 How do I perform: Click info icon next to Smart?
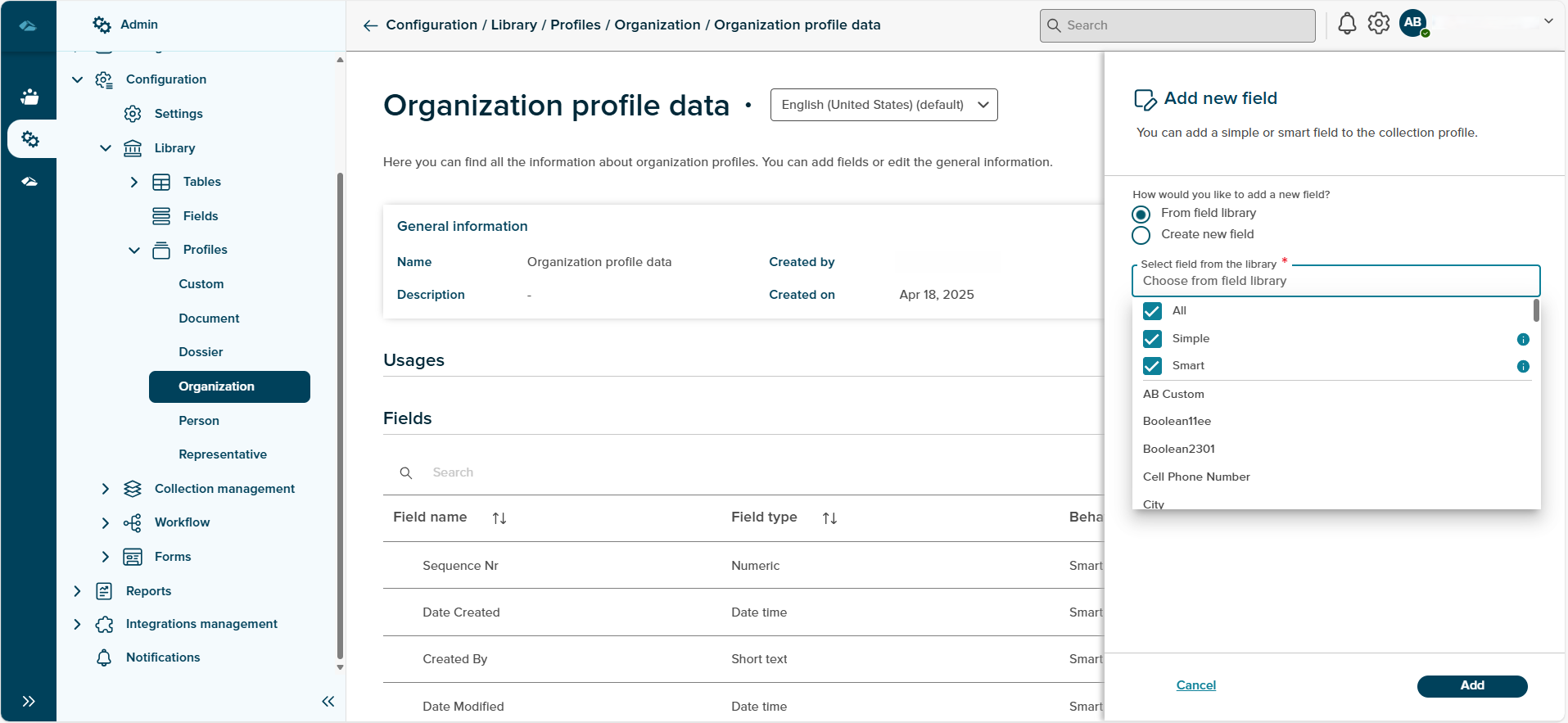(1523, 366)
